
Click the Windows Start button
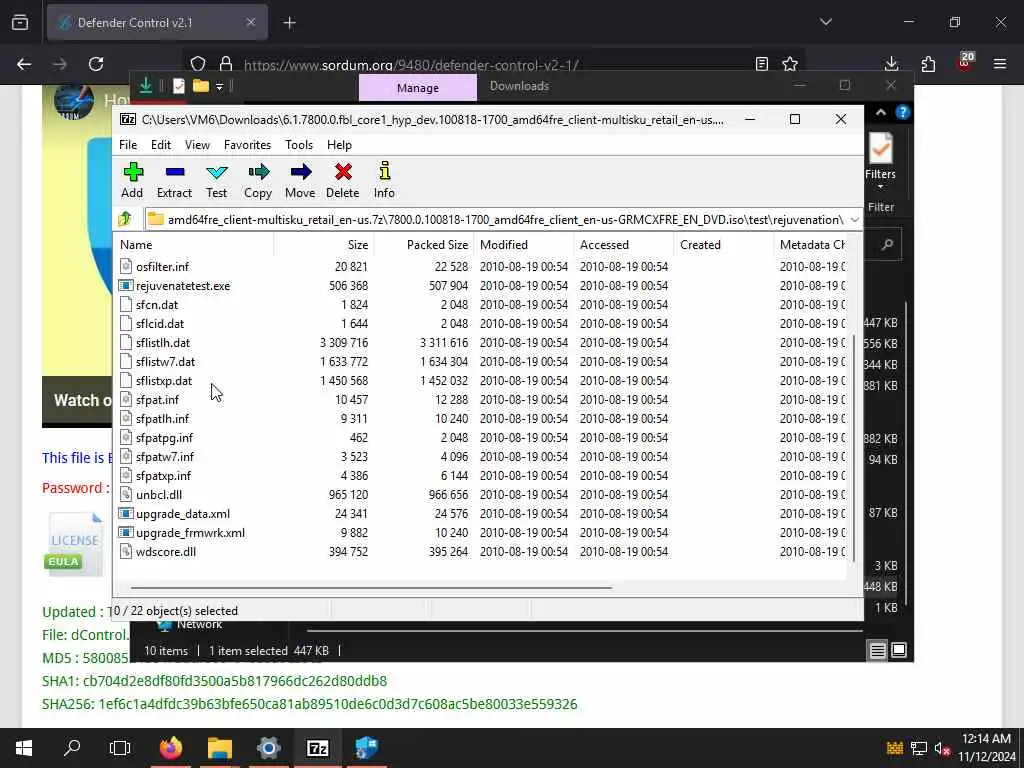(x=24, y=748)
